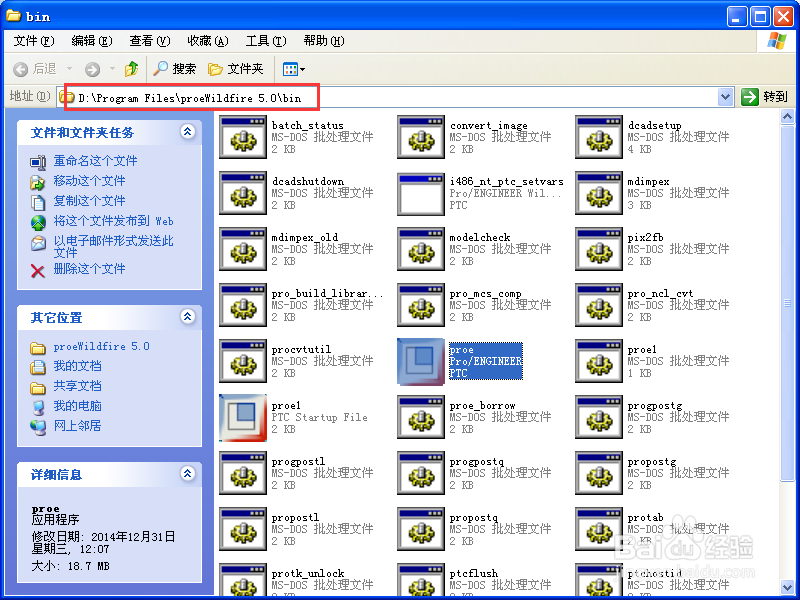Select the protk_unlock file icon
Viewport: 800px width, 600px height.
point(242,578)
